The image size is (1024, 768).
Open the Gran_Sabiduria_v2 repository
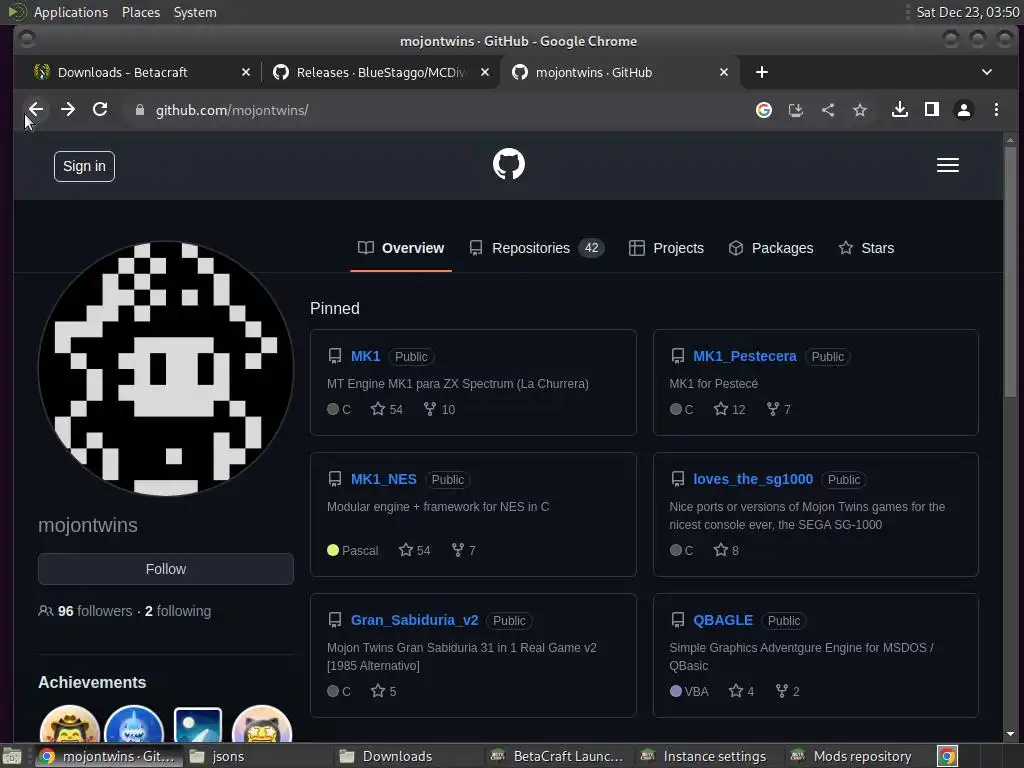coord(415,620)
